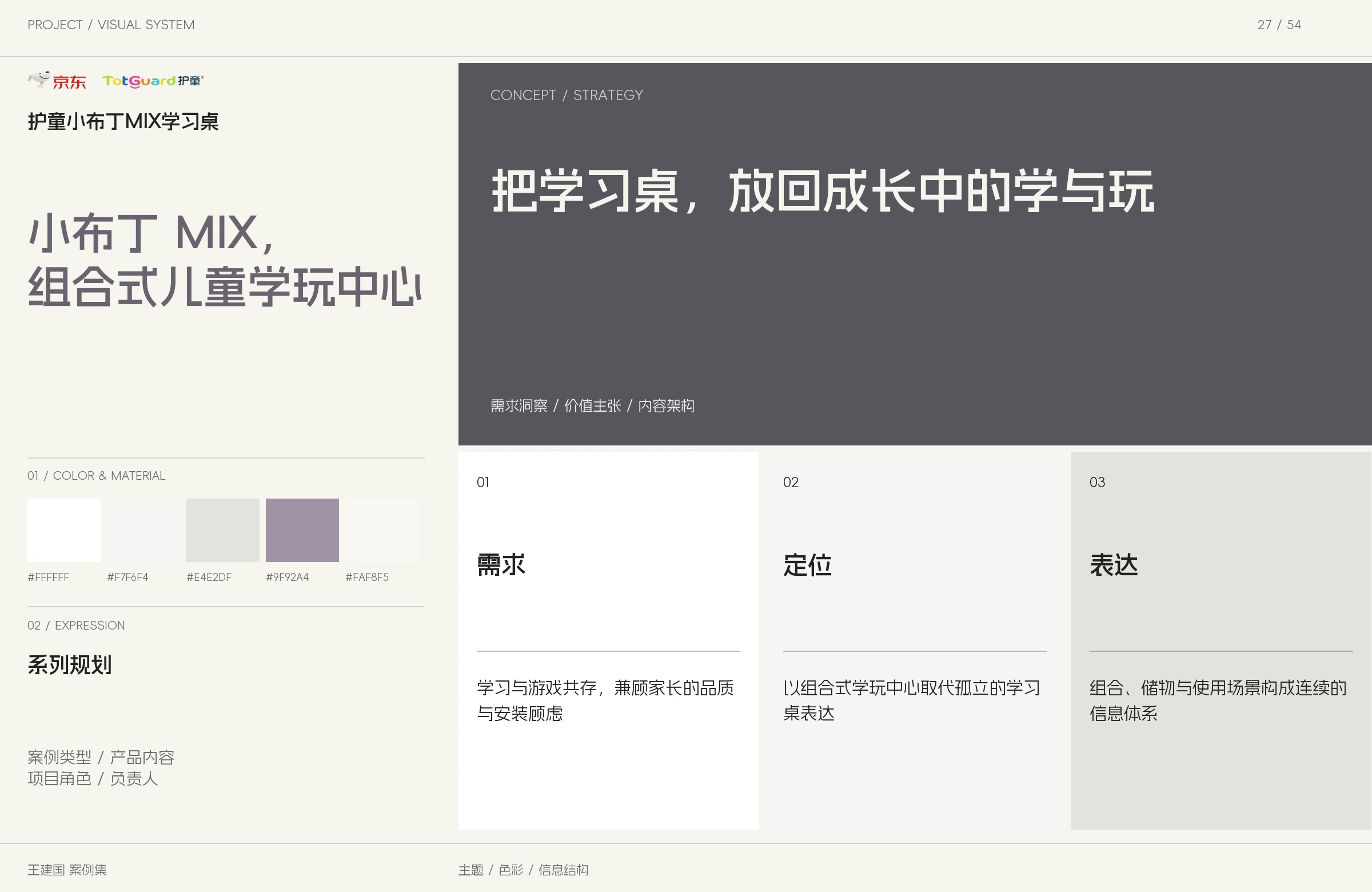
Task: Click the 案例类型 / 产品内容 line
Action: tap(101, 757)
